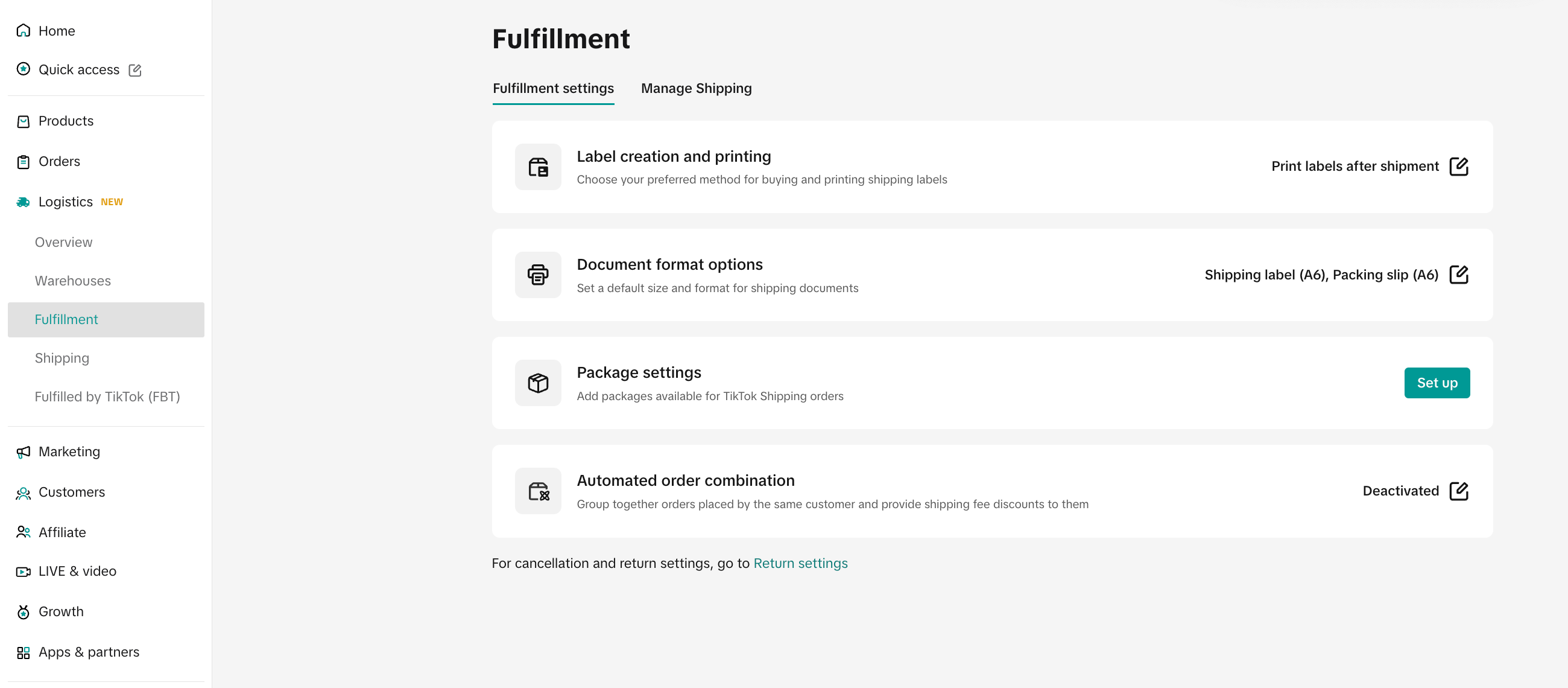
Task: Go to Fulfilled by TikTok (FBT)
Action: 107,397
